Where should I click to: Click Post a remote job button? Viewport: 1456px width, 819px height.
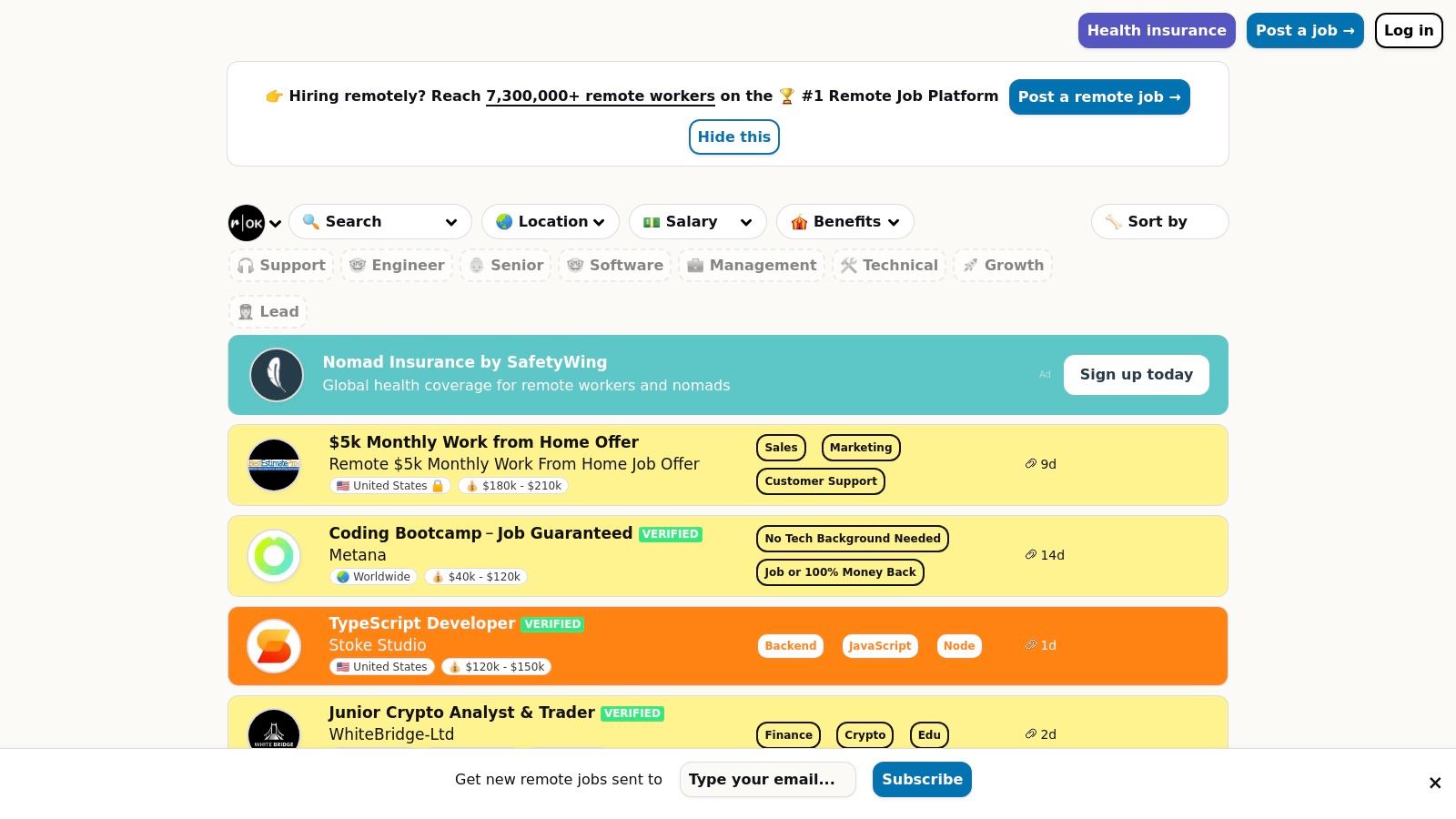pyautogui.click(x=1099, y=97)
